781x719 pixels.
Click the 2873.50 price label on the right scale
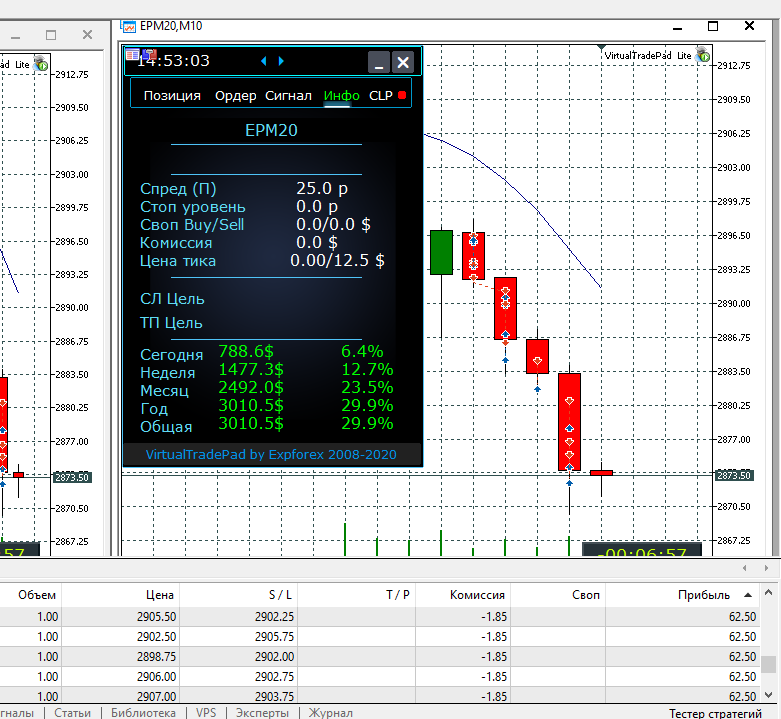pyautogui.click(x=734, y=476)
